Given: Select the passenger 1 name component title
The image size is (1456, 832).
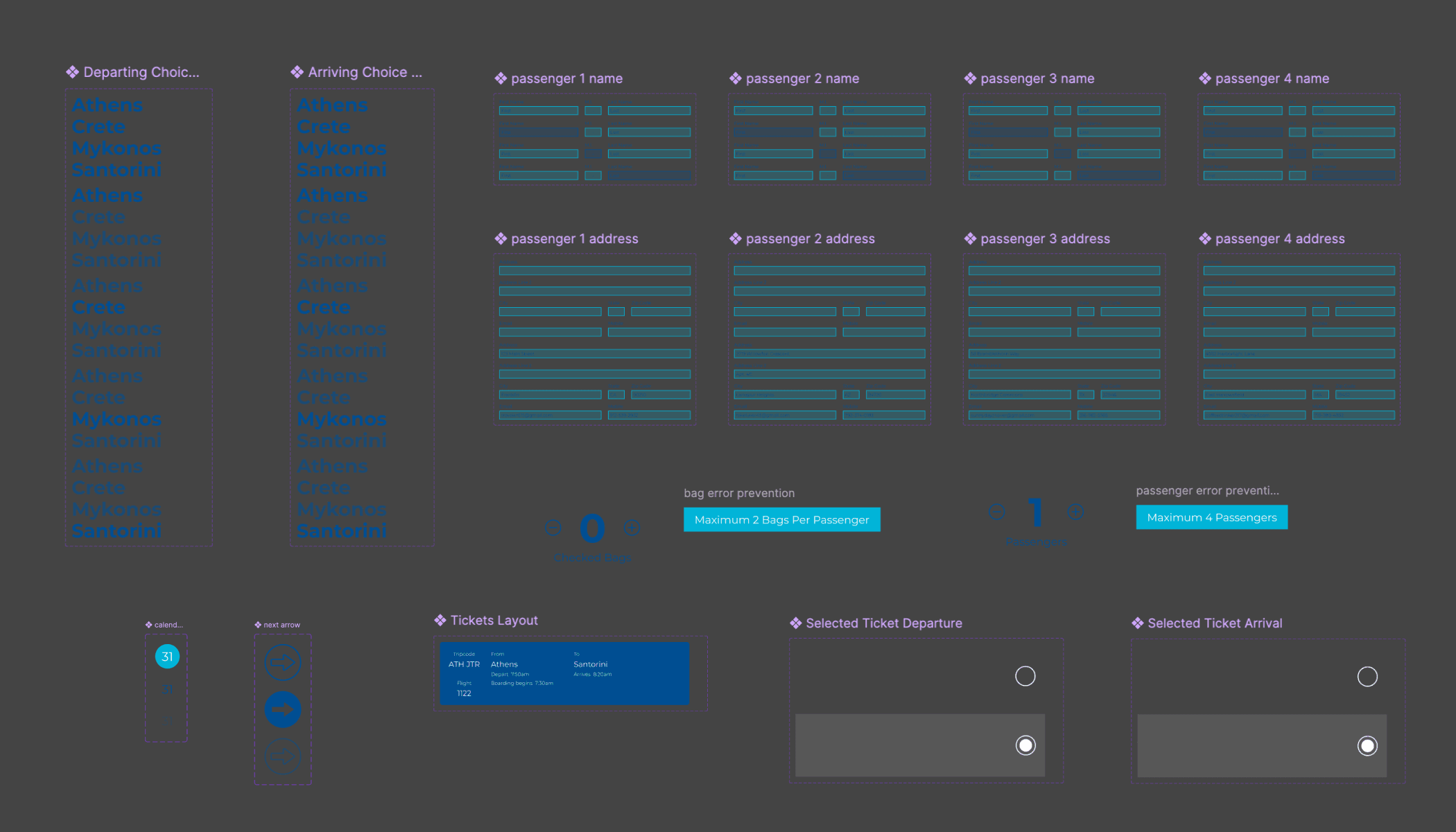Looking at the screenshot, I should (x=566, y=78).
